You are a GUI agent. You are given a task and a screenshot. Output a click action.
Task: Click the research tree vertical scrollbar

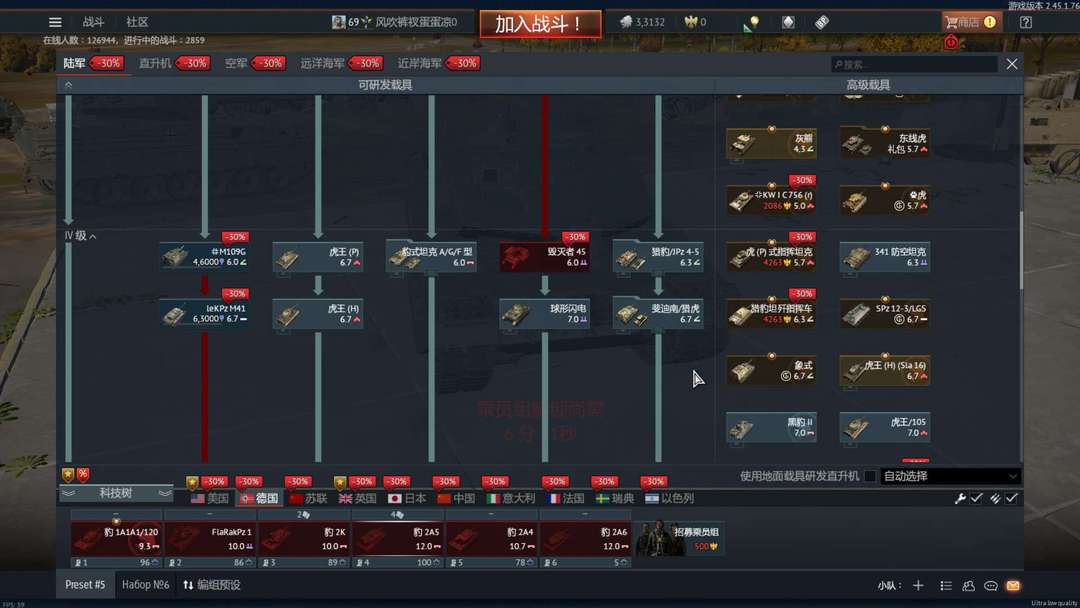[x=1020, y=251]
